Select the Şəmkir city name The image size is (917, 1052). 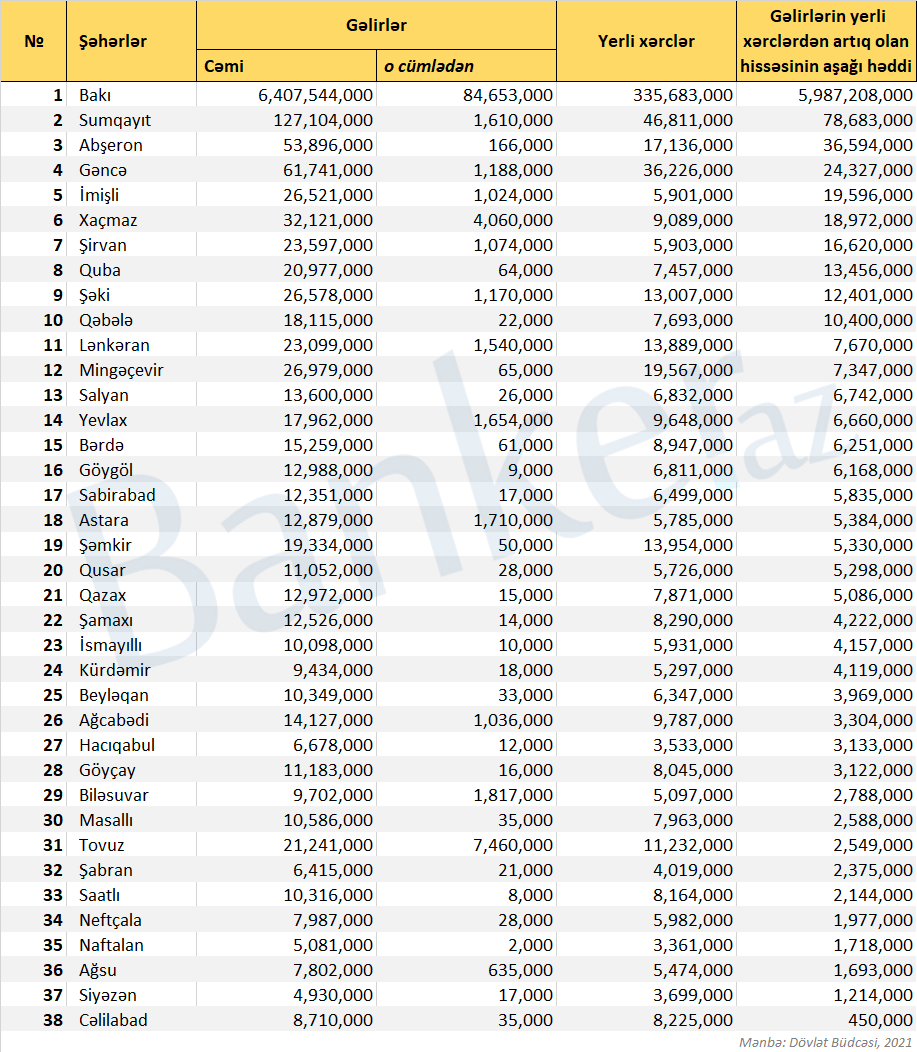click(105, 545)
